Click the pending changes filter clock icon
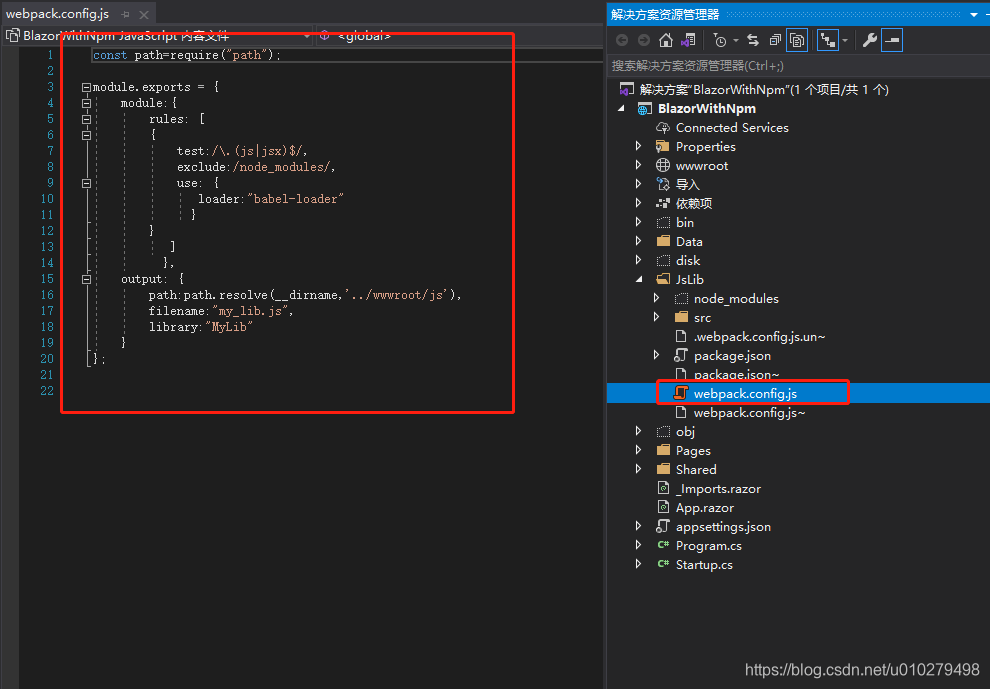This screenshot has height=689, width=990. pos(720,40)
